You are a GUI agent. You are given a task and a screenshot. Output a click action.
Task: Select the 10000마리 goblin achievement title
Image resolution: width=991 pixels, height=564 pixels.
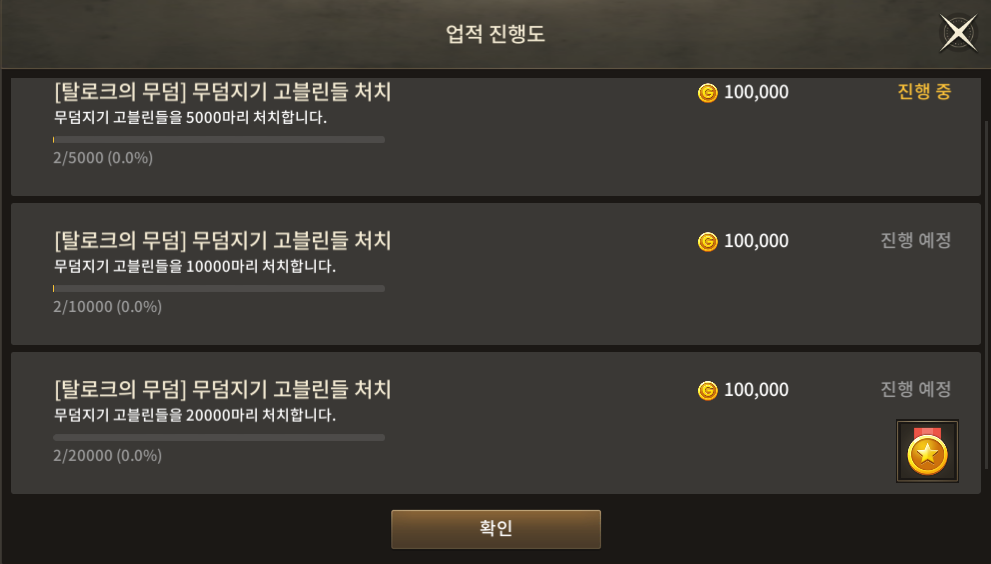[x=222, y=241]
